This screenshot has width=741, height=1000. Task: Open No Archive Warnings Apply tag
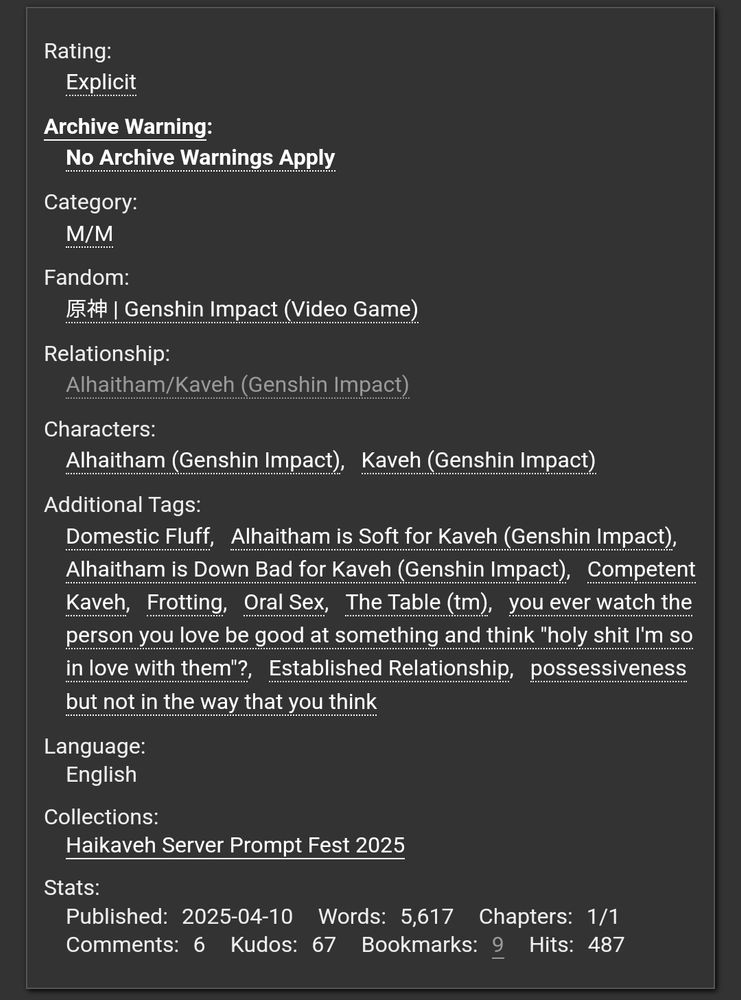200,158
